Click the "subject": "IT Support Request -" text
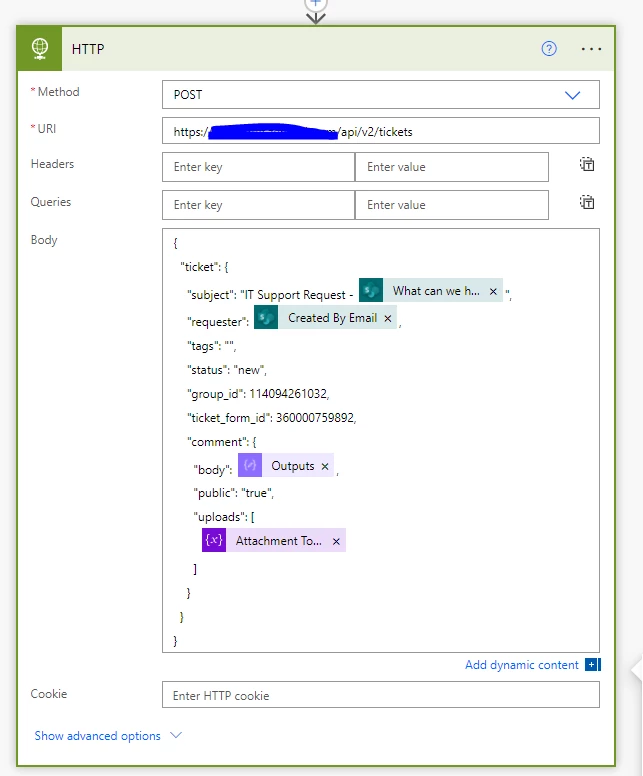643x776 pixels. pos(270,294)
